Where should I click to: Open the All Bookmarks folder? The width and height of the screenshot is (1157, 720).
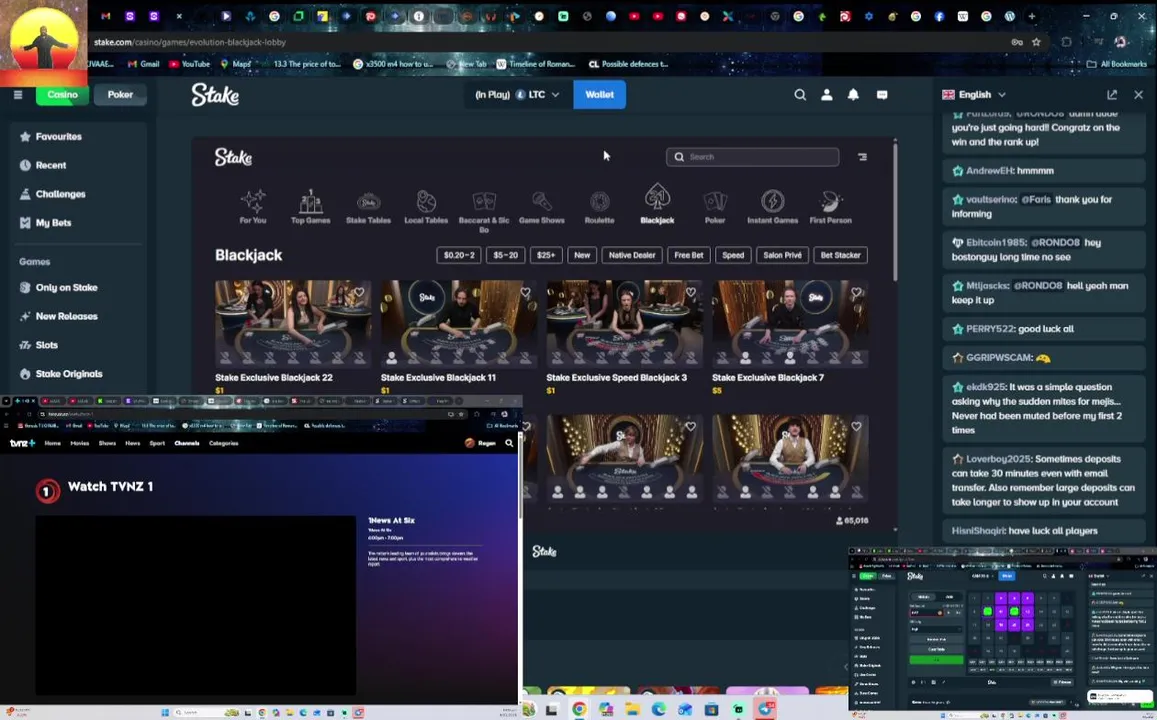pos(1116,64)
